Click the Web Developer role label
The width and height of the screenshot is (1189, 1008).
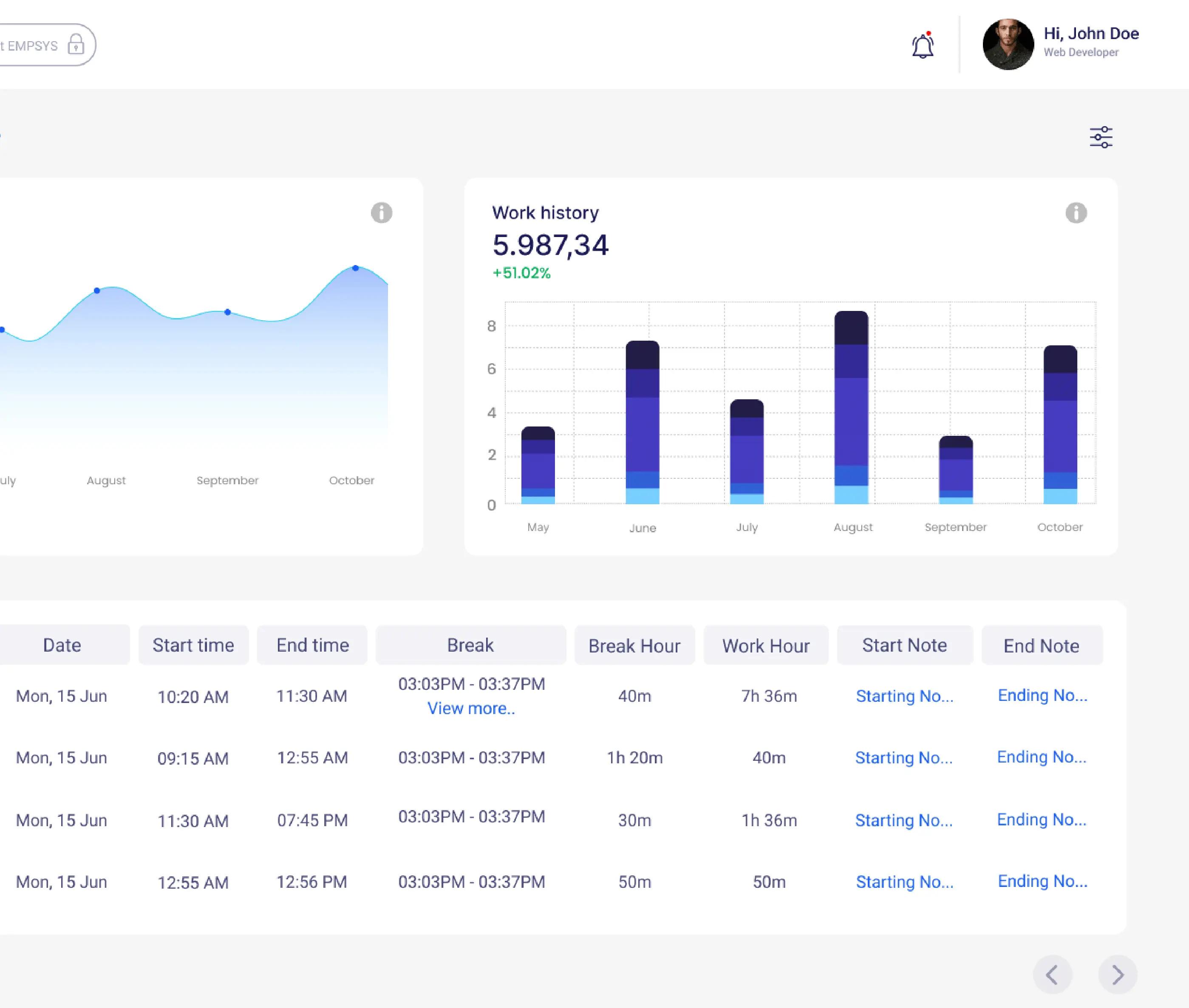click(x=1081, y=52)
